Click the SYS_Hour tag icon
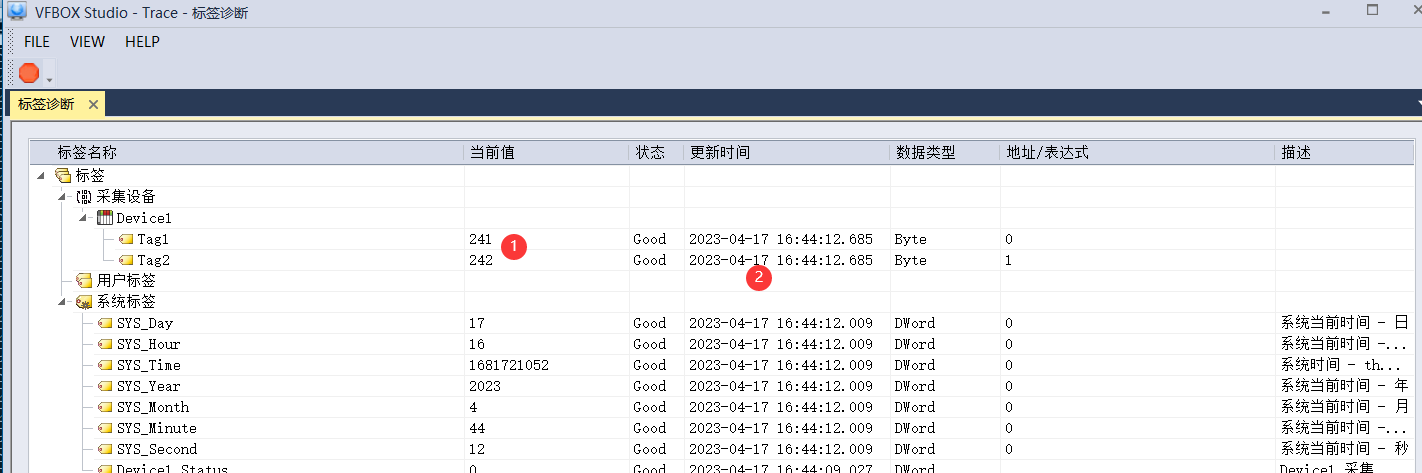1422x473 pixels. (105, 344)
